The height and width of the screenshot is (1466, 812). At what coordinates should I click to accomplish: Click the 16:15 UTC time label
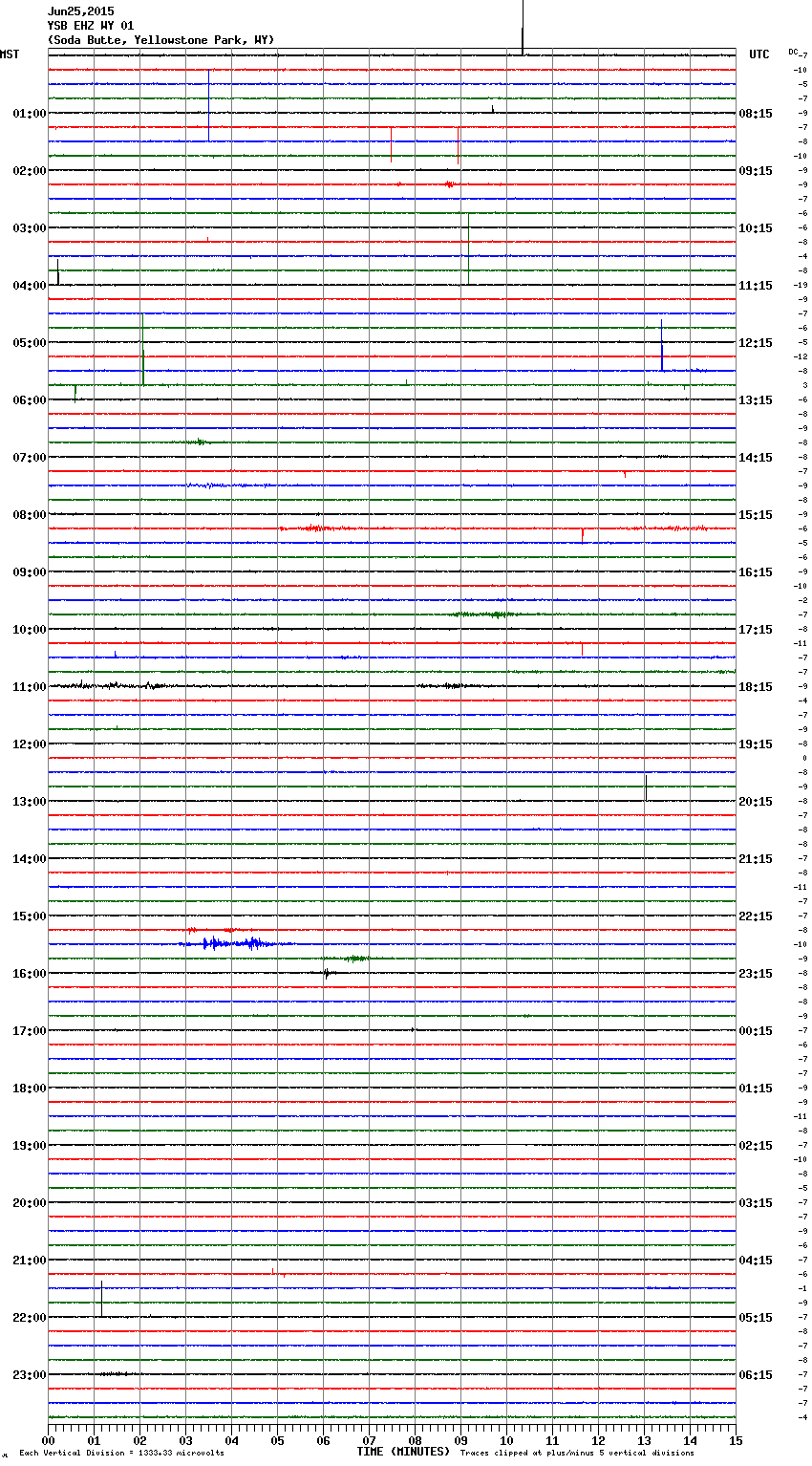pos(756,572)
